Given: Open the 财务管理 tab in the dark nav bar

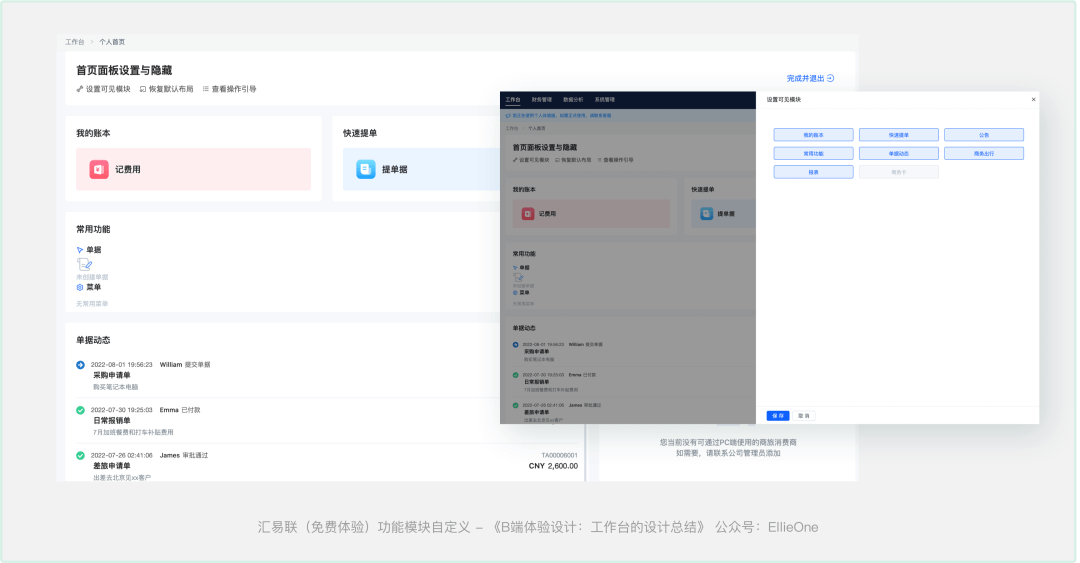Looking at the screenshot, I should (542, 100).
